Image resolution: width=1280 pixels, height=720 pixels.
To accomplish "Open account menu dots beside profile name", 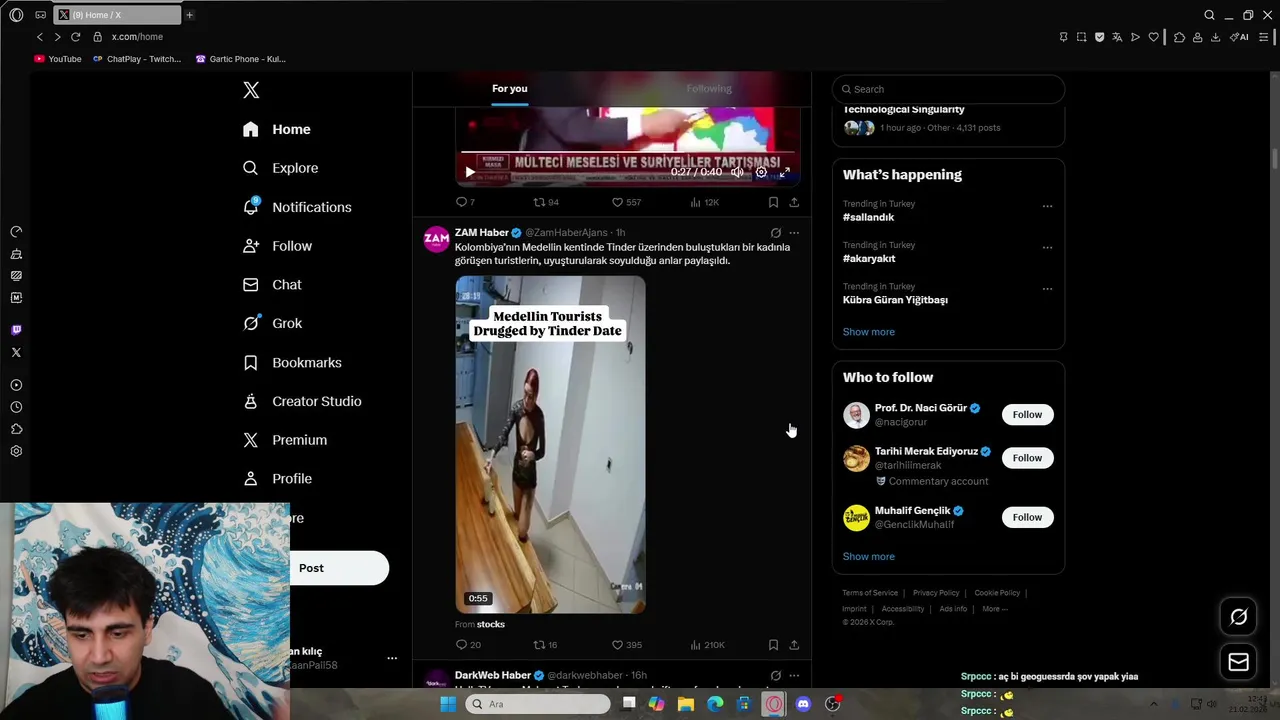I will [x=392, y=658].
